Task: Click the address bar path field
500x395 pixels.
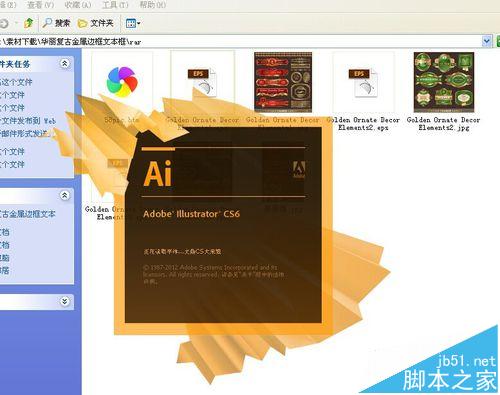Action: point(240,41)
